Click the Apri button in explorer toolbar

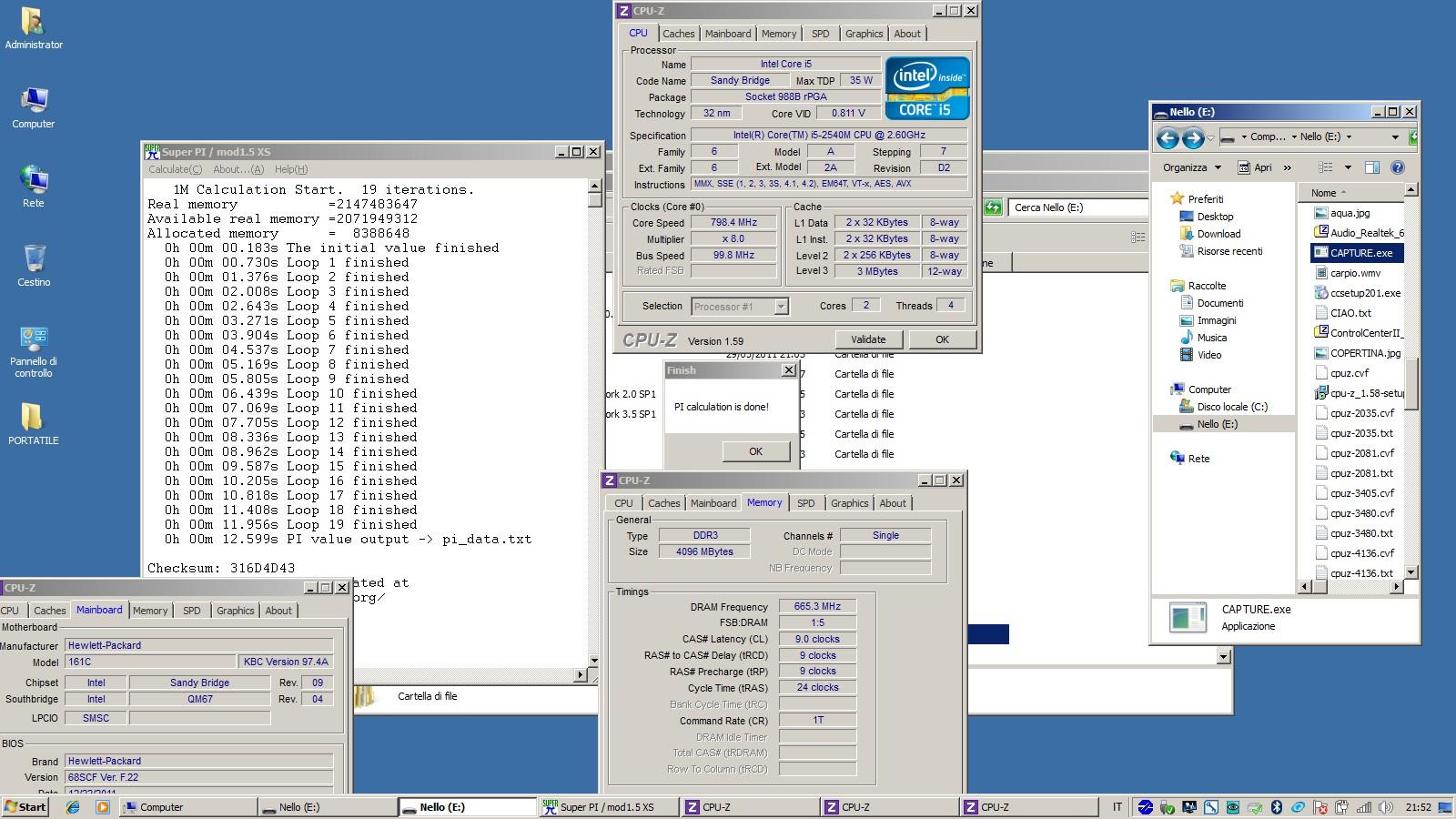[1255, 167]
